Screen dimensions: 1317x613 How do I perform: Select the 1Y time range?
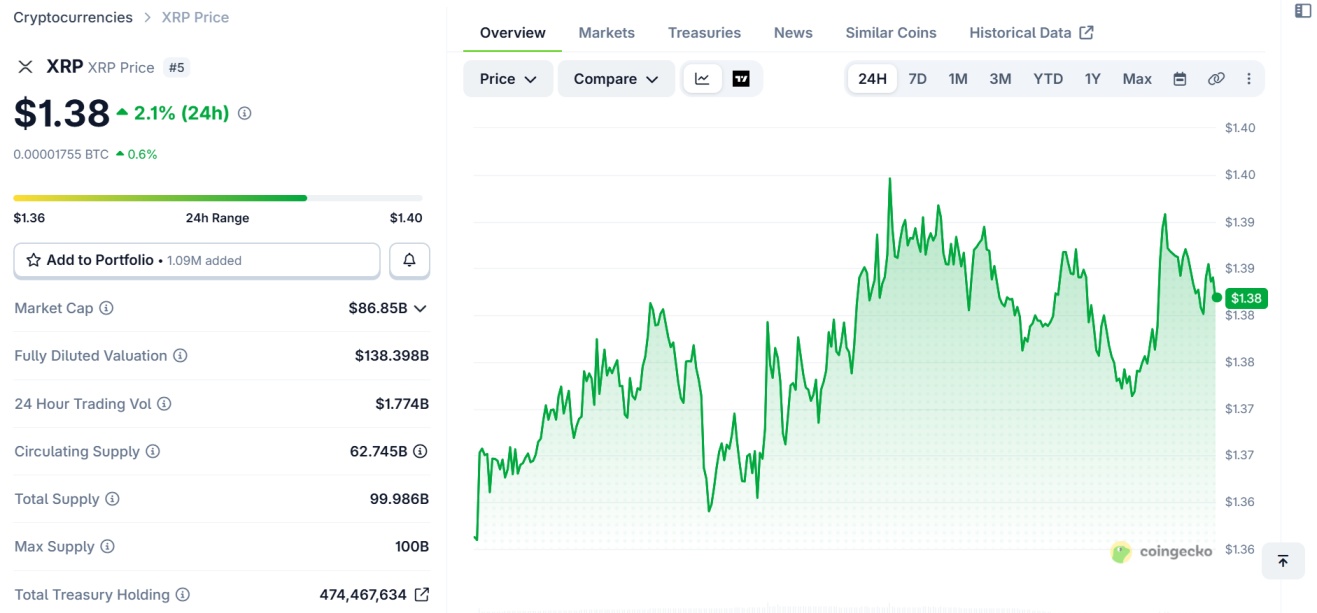pos(1093,79)
